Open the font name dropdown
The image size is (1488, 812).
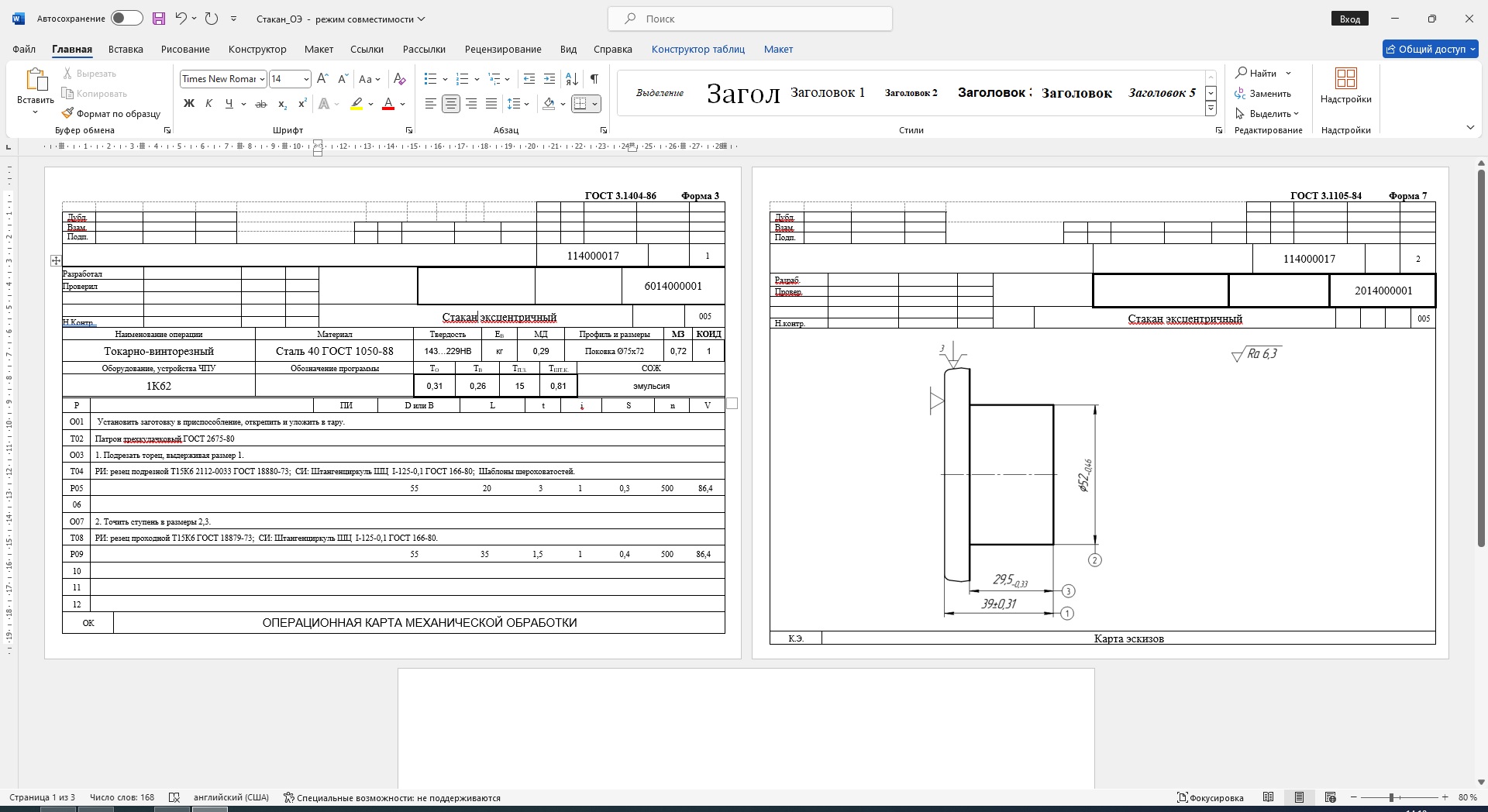[263, 79]
